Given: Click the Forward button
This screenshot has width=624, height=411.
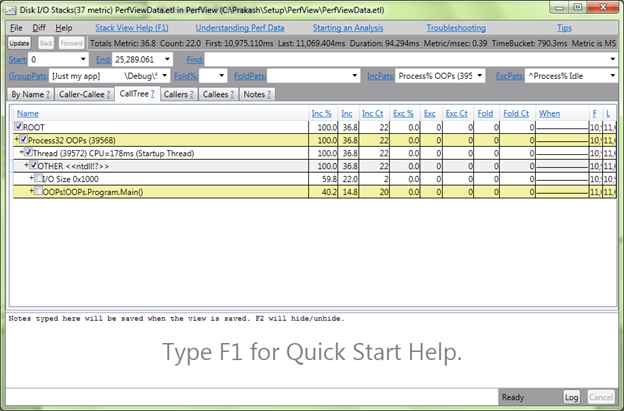Looking at the screenshot, I should tap(72, 43).
